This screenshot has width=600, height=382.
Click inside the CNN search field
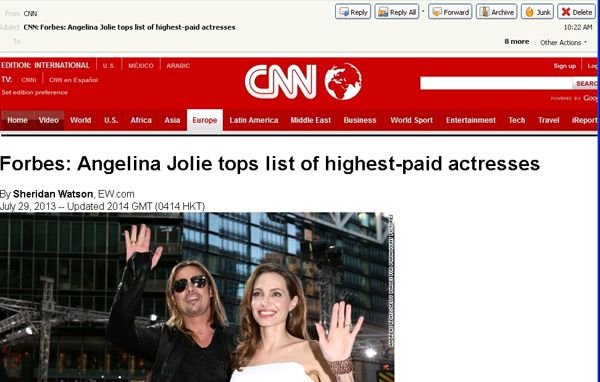click(496, 83)
